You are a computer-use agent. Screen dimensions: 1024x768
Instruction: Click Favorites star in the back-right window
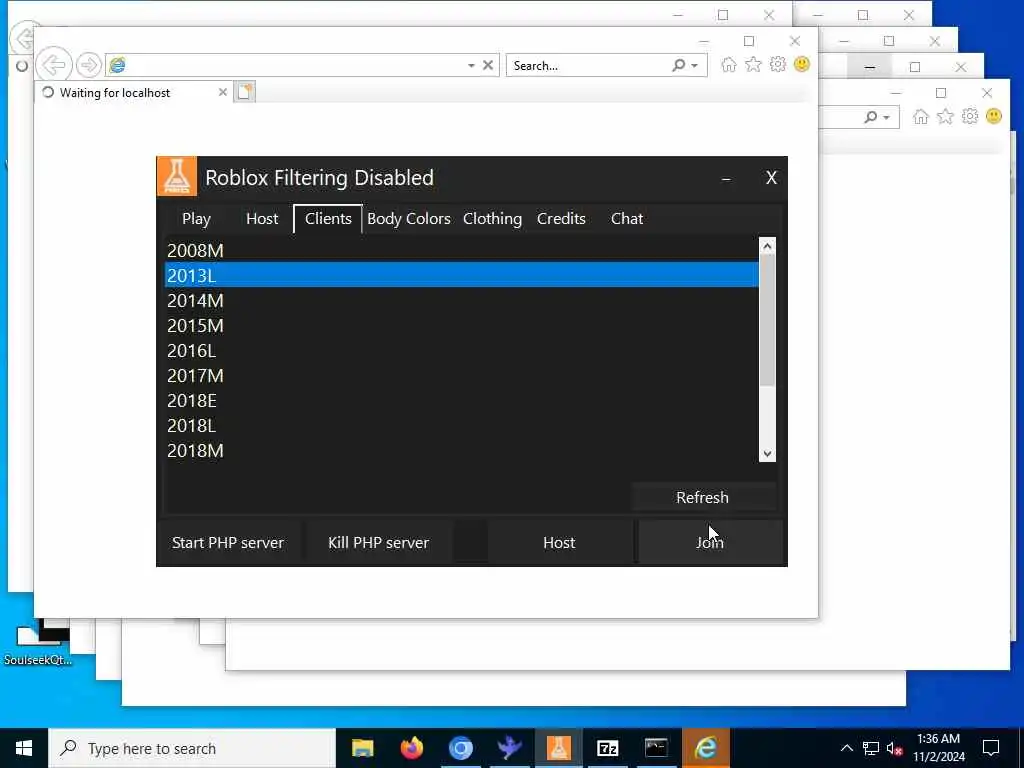945,117
